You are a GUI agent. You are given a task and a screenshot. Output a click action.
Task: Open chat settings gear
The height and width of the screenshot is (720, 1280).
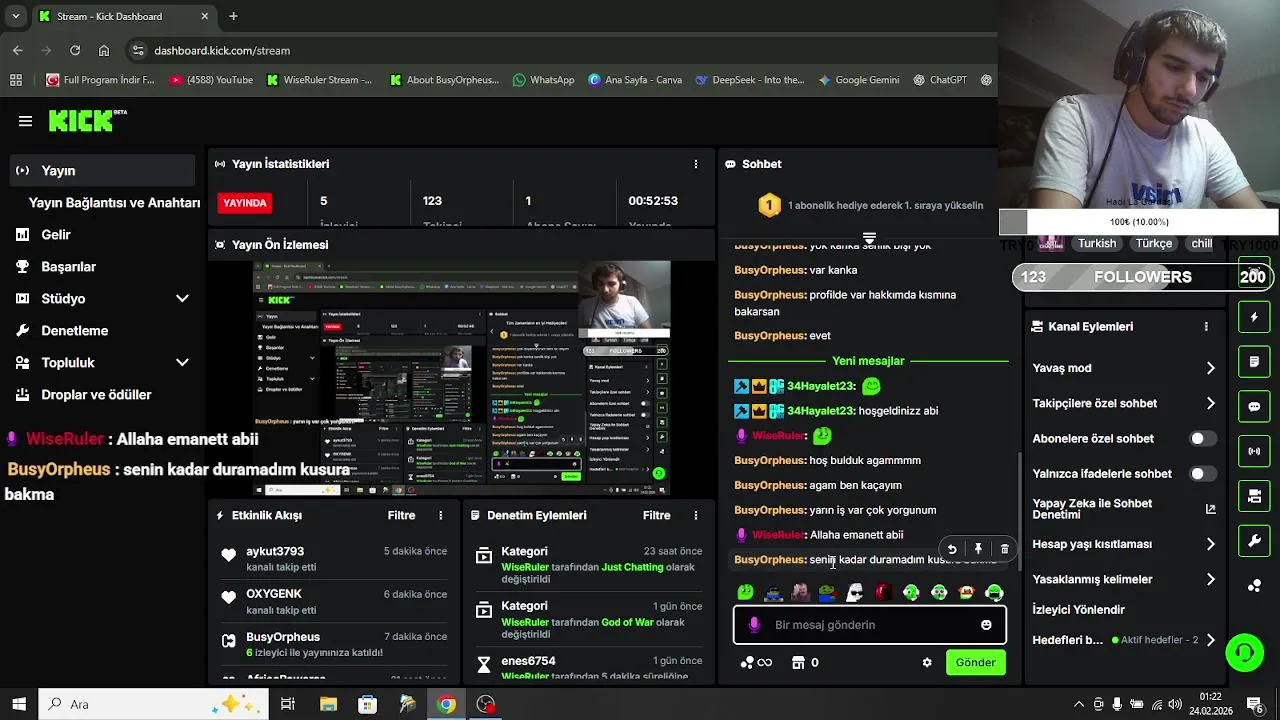(x=927, y=663)
